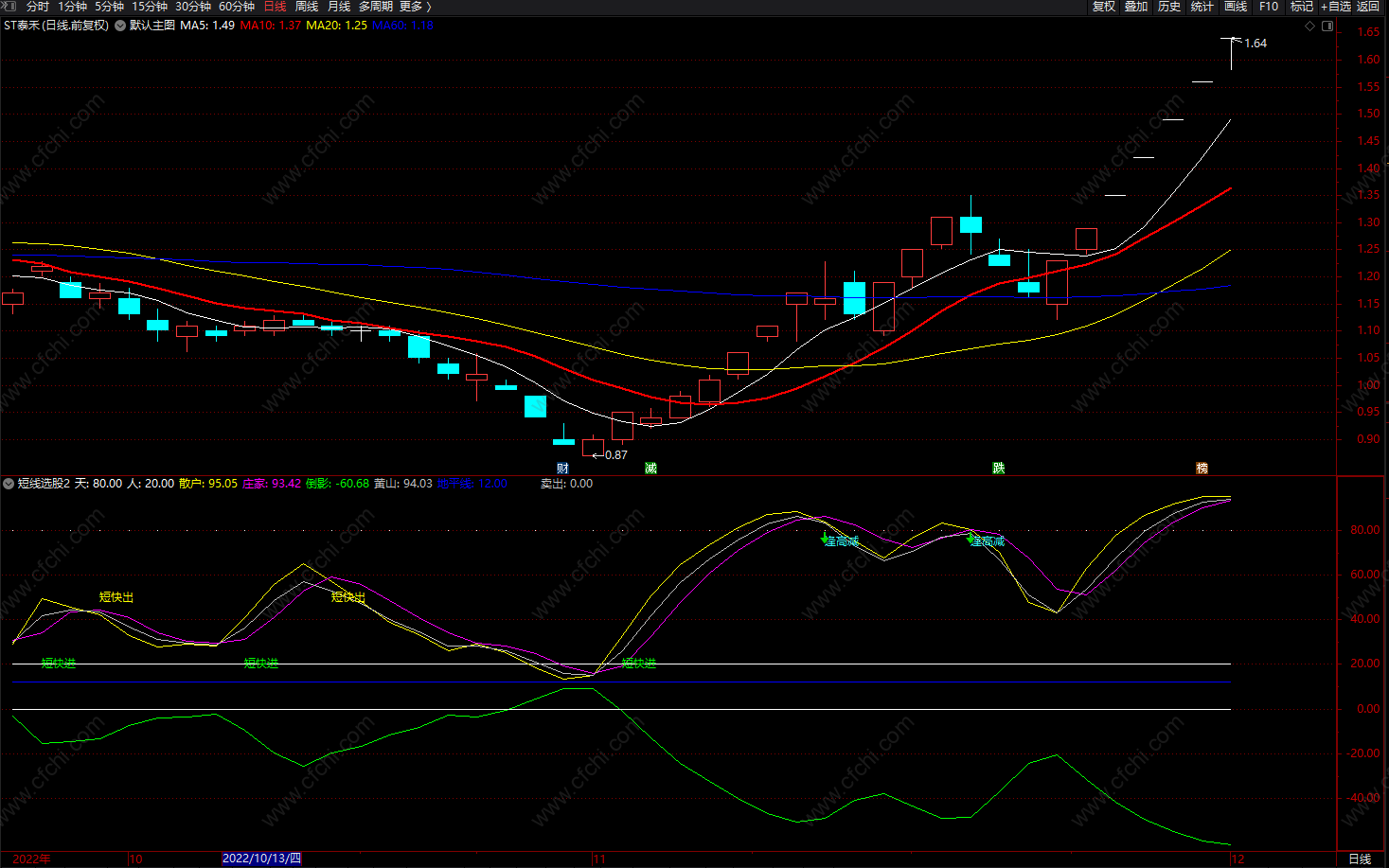
Task: Click the 财 event marker icon
Action: [562, 469]
